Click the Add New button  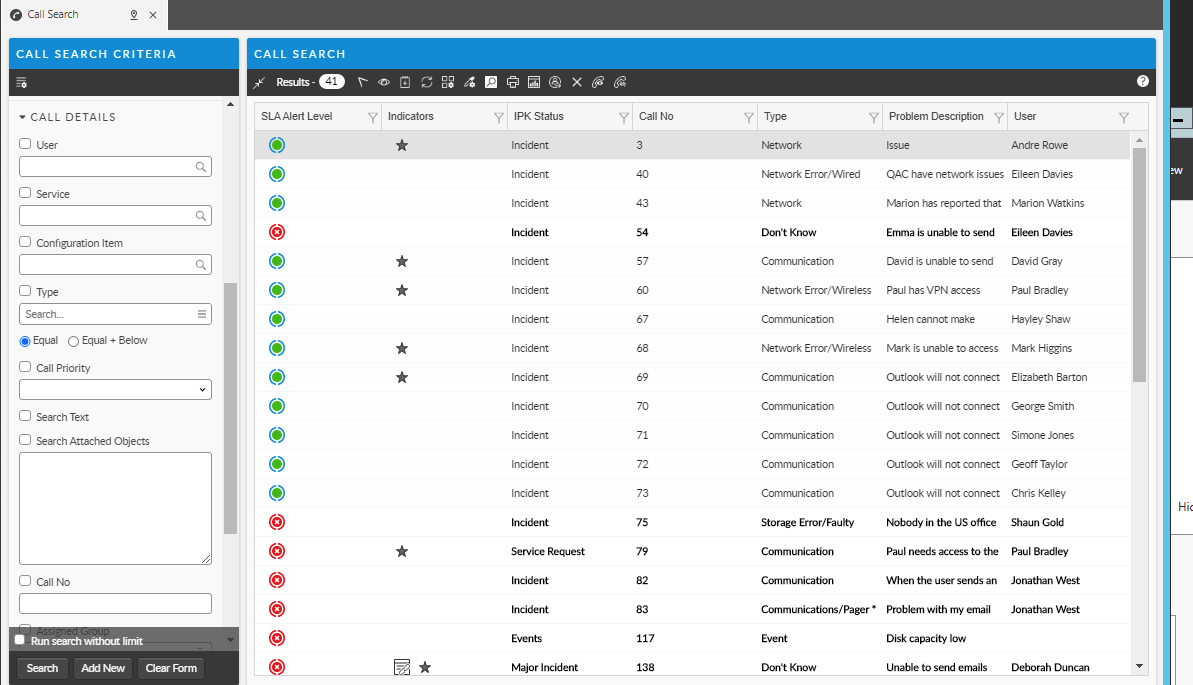103,668
